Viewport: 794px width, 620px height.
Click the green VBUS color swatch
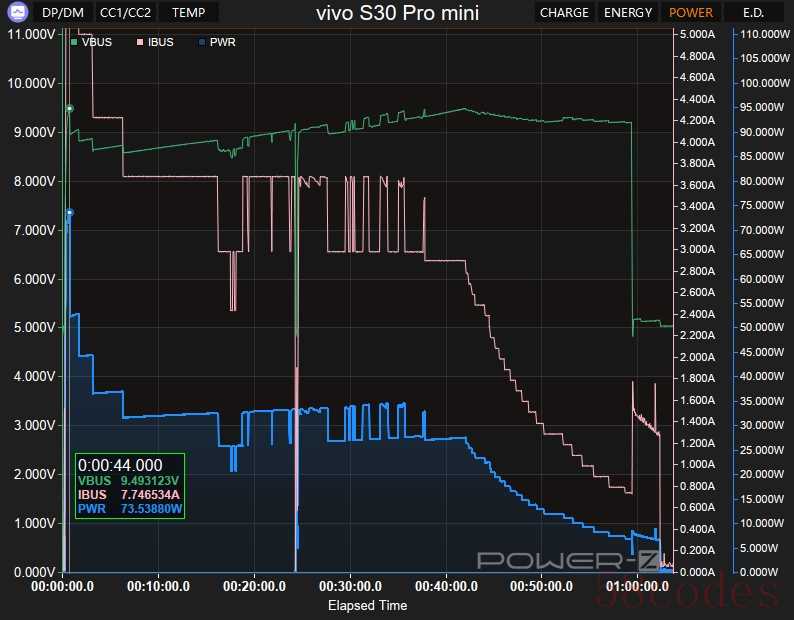[74, 42]
